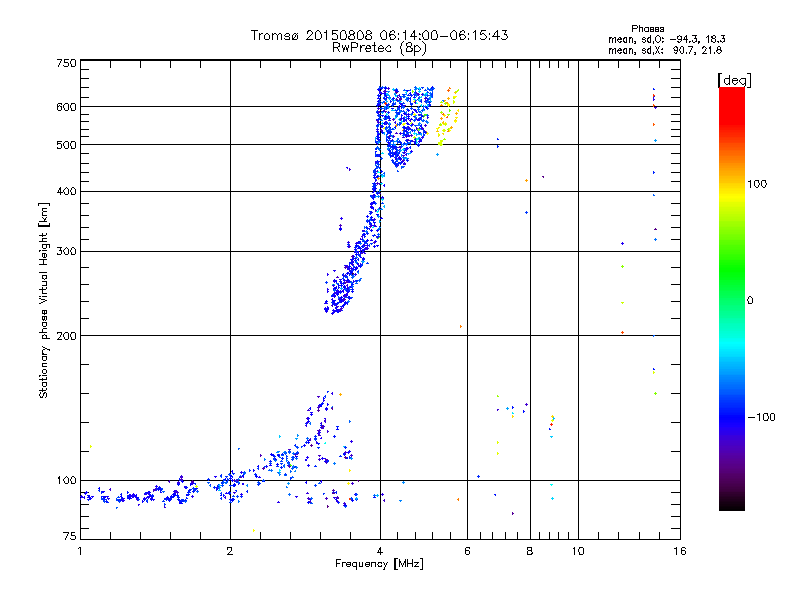Click the y-axis '200' tick label
Viewport: 800px width, 600px height.
[x=66, y=336]
